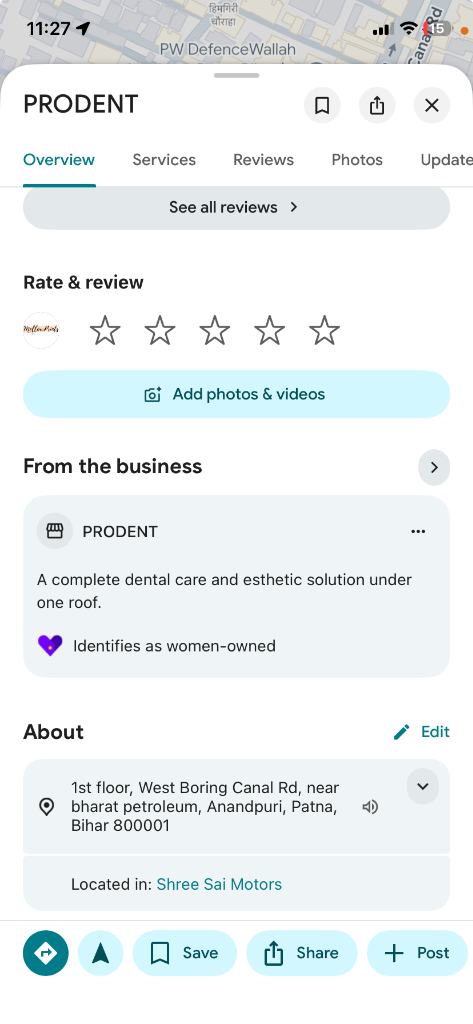473x1024 pixels.
Task: Start directions with the teal diamond arrow
Action: coord(46,953)
